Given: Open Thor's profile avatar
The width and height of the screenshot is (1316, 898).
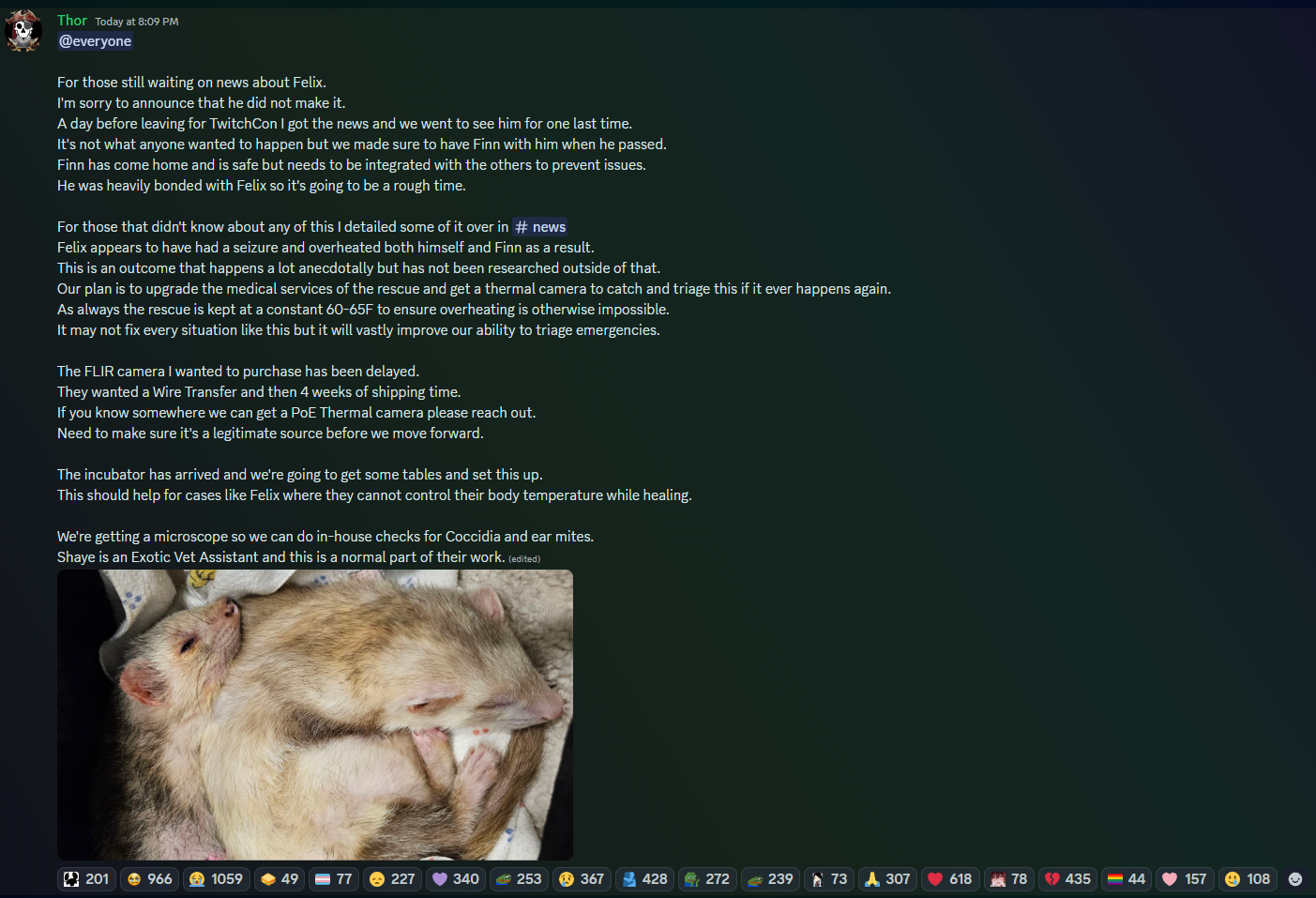Looking at the screenshot, I should tap(23, 31).
